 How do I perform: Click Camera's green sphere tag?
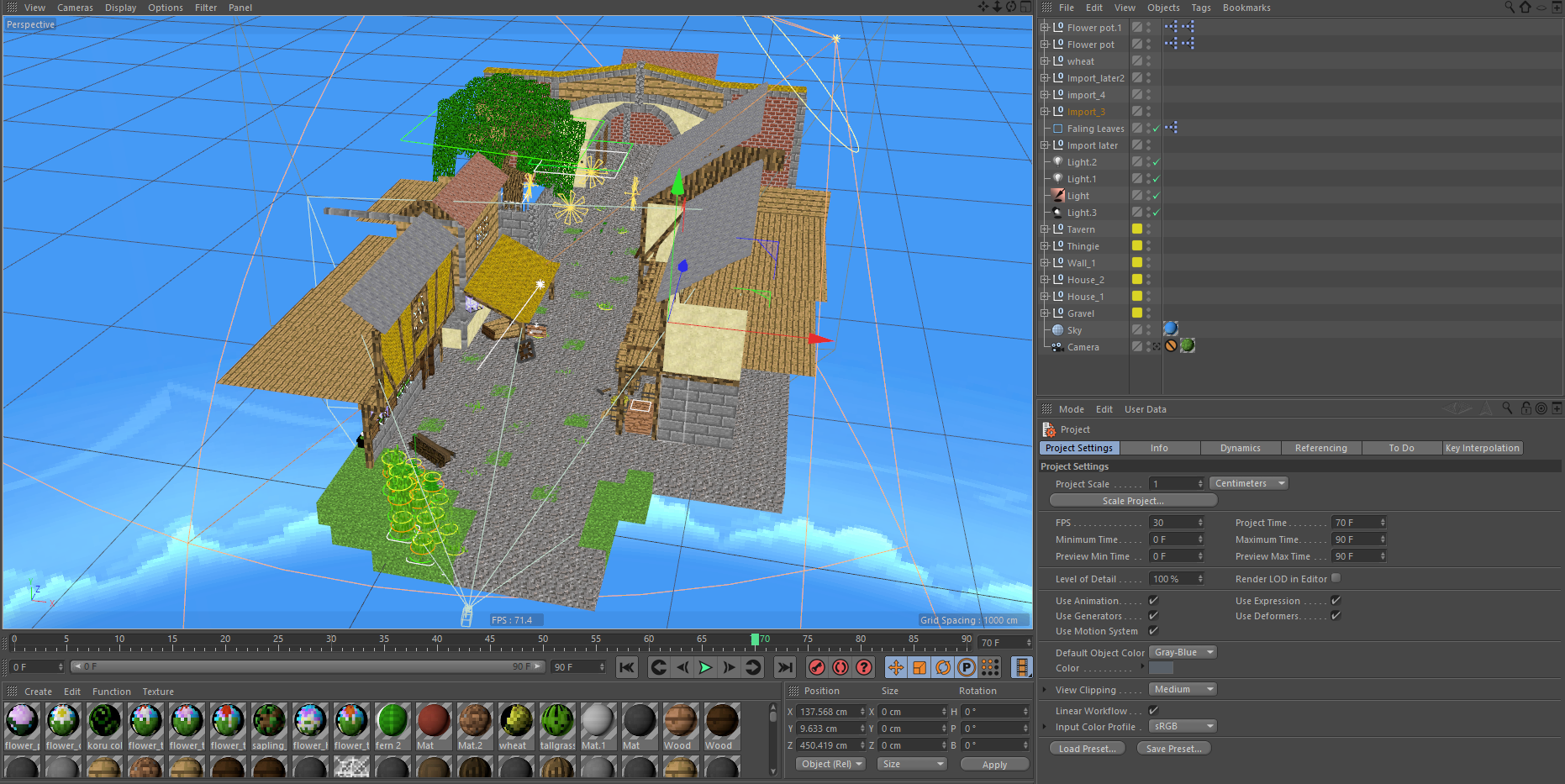(1188, 345)
